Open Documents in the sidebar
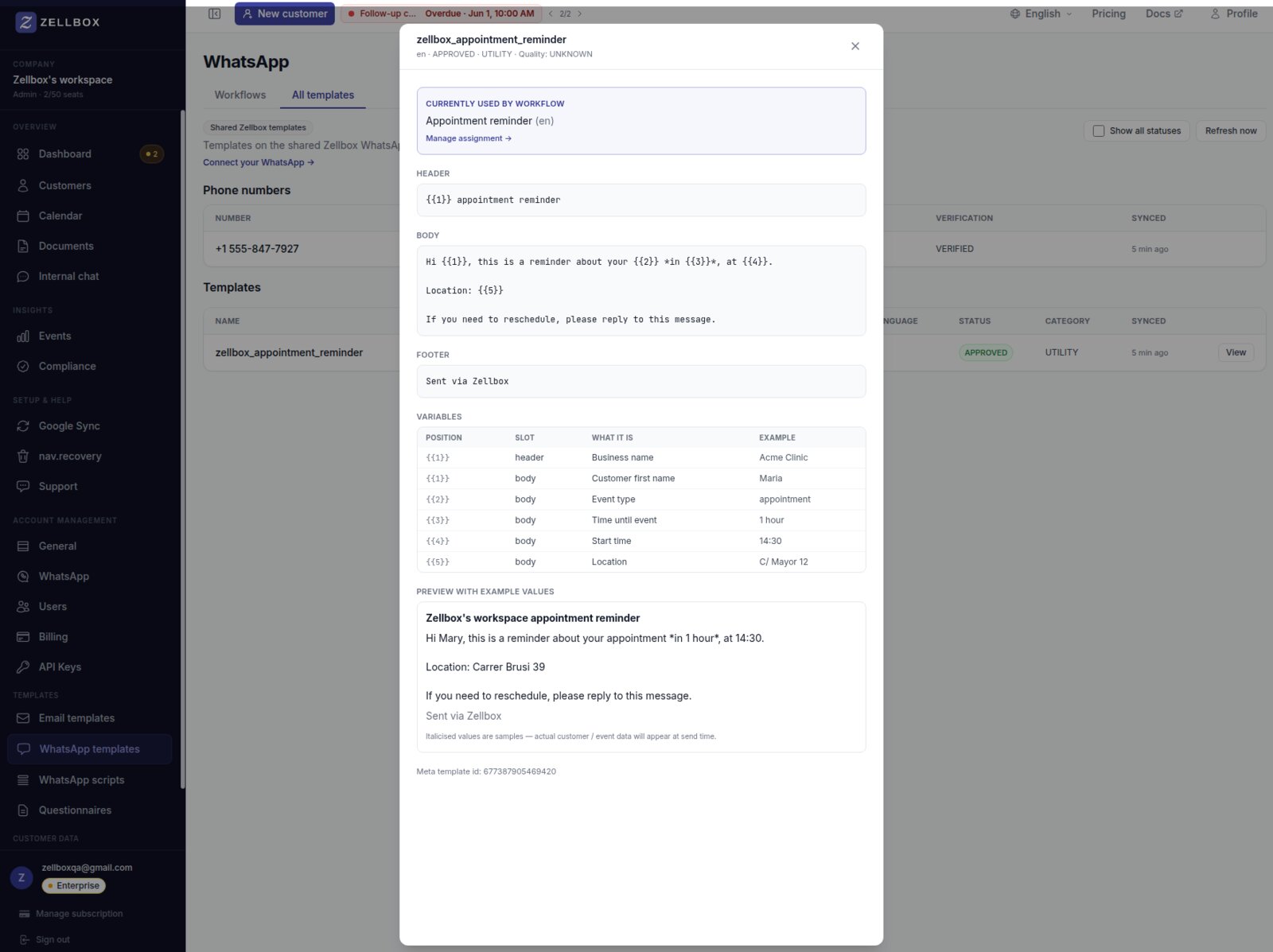 pyautogui.click(x=66, y=246)
